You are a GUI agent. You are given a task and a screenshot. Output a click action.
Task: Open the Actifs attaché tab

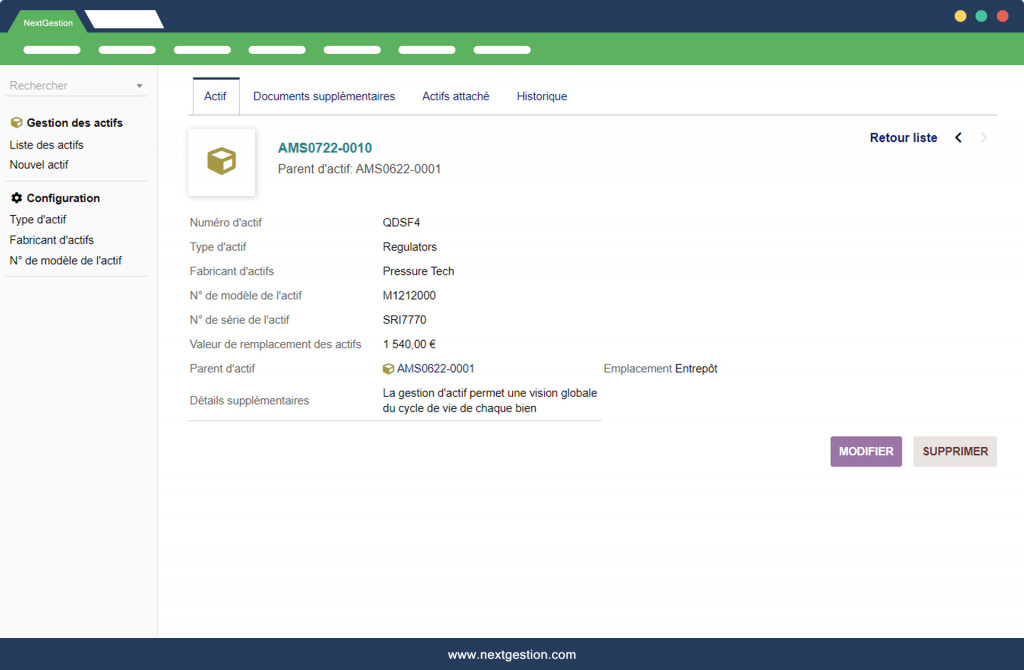(x=455, y=97)
